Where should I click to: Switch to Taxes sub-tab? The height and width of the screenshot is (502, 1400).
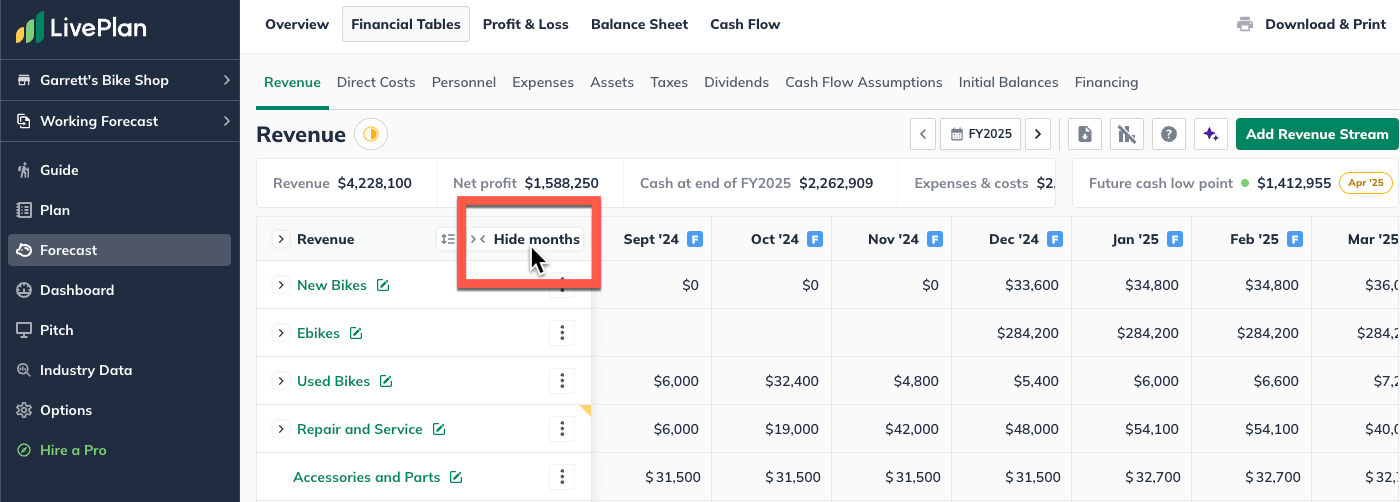[x=669, y=82]
